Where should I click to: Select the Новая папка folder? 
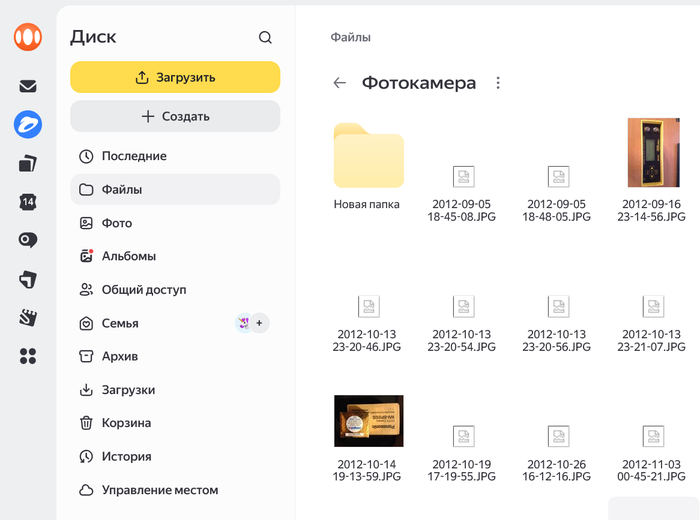[368, 166]
